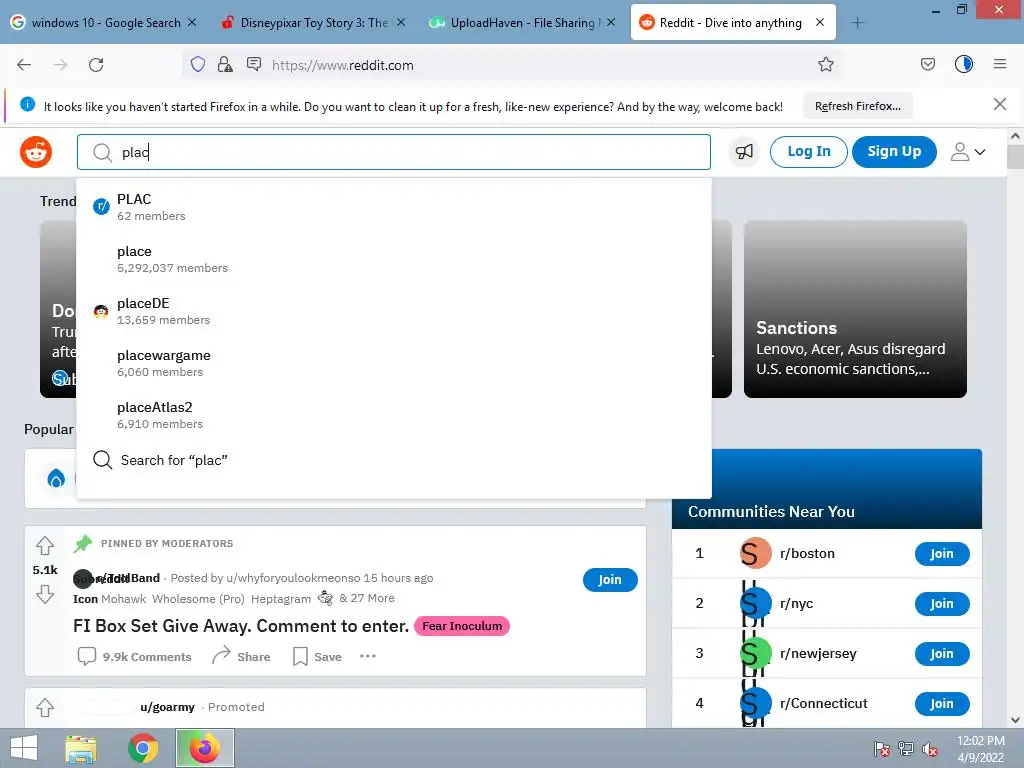Click the Sign Up button
The width and height of the screenshot is (1024, 768).
click(894, 152)
